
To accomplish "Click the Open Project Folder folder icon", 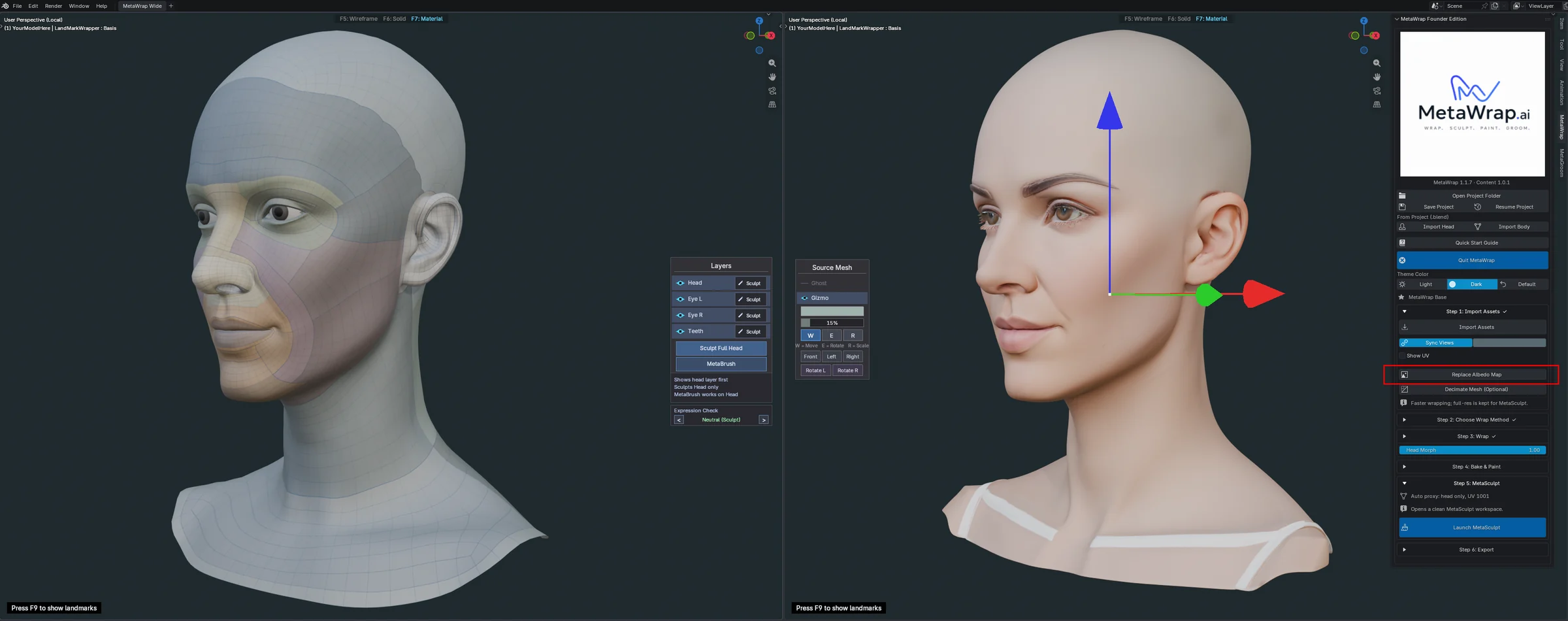I will [1402, 195].
